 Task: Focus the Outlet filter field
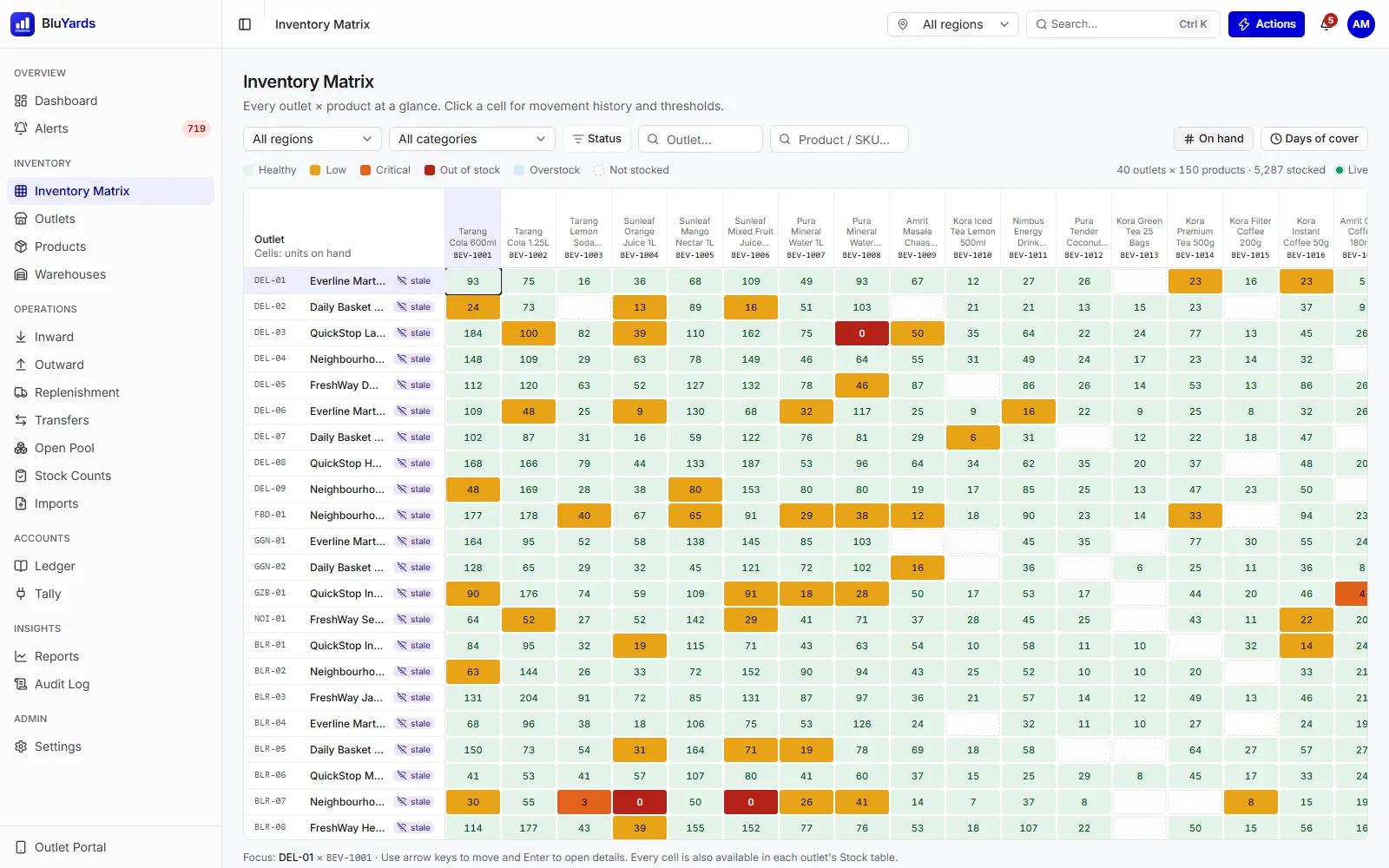tap(701, 139)
